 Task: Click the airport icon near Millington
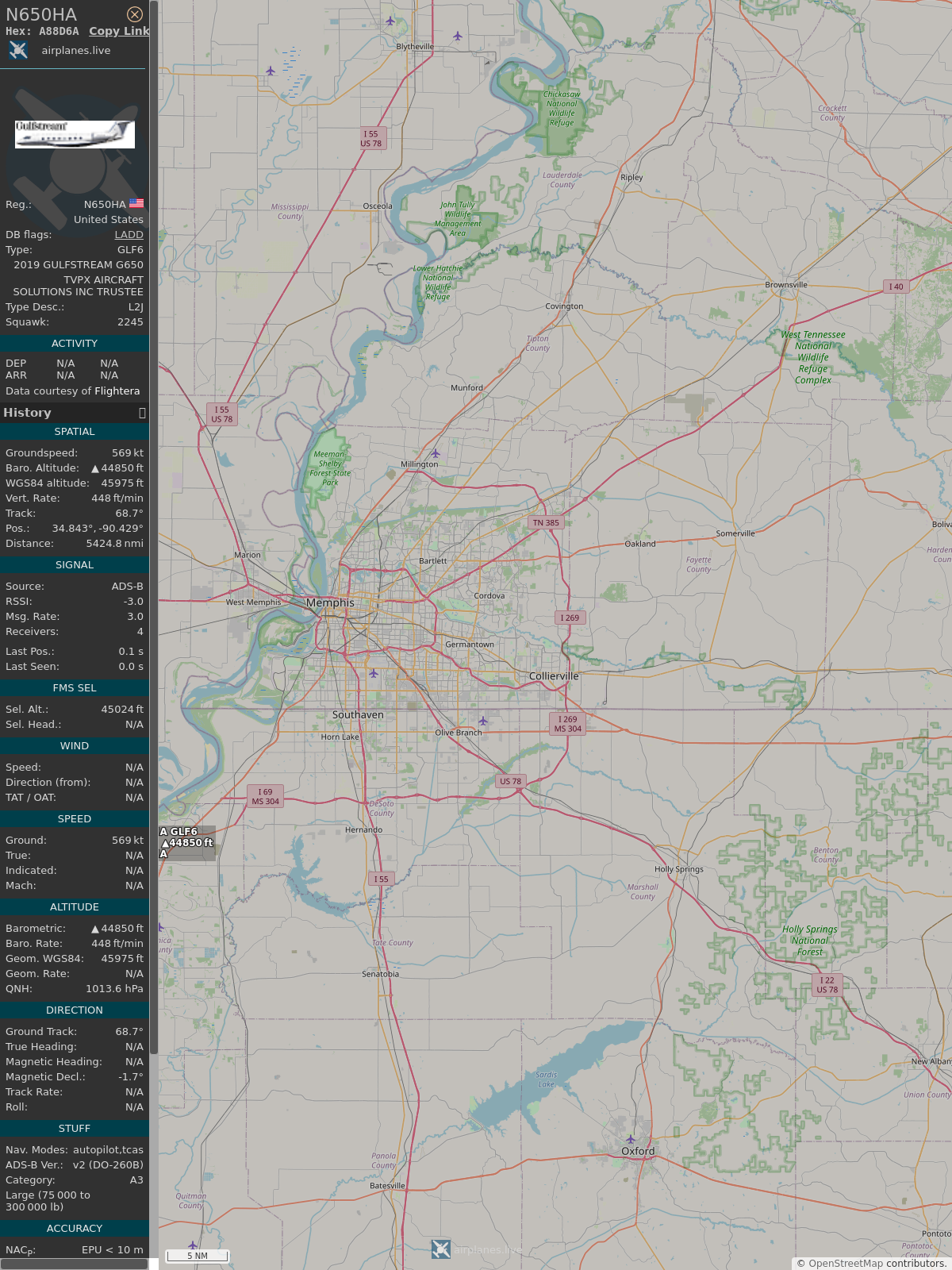point(435,453)
